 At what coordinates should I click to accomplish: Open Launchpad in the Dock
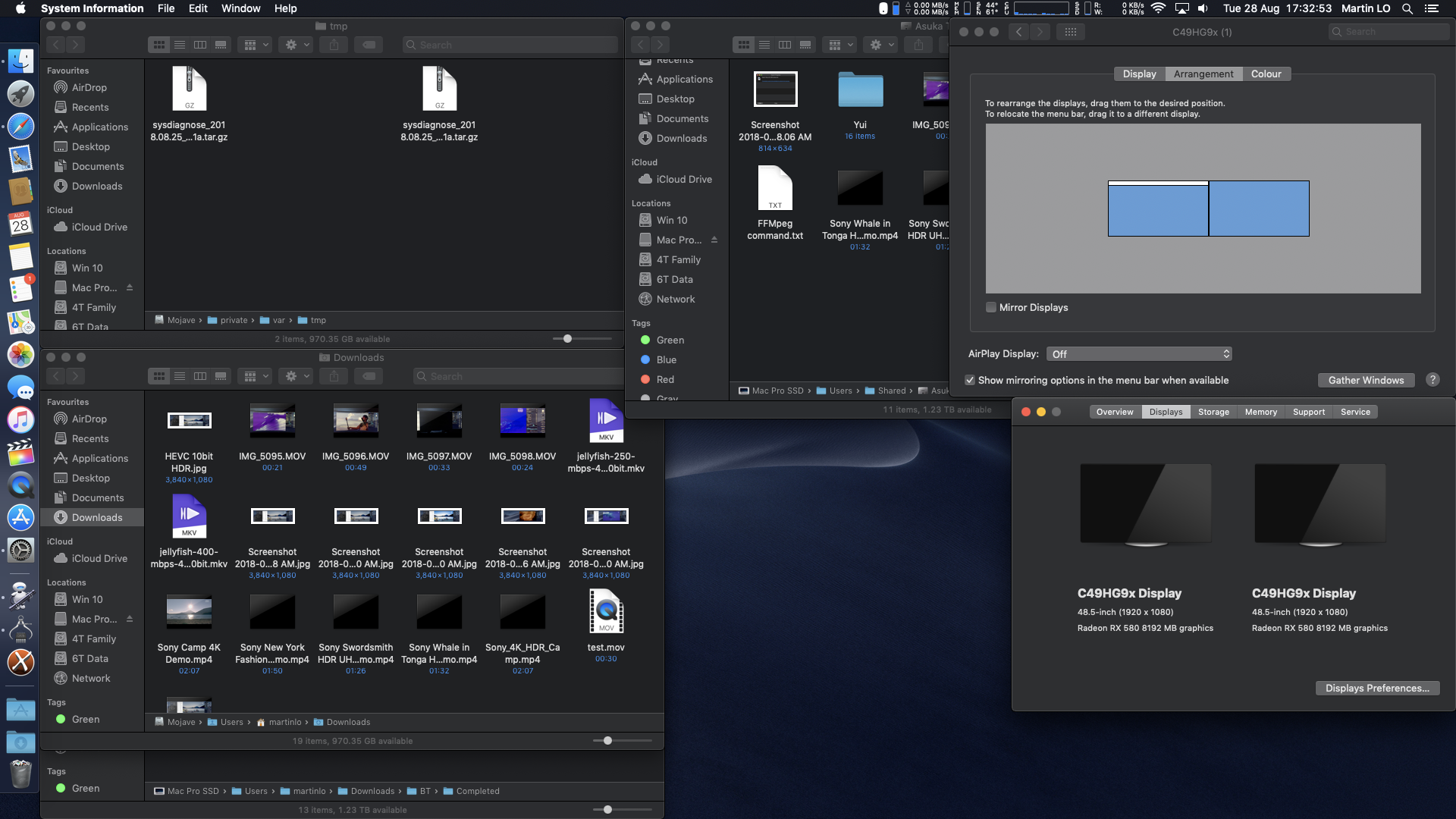pos(20,94)
